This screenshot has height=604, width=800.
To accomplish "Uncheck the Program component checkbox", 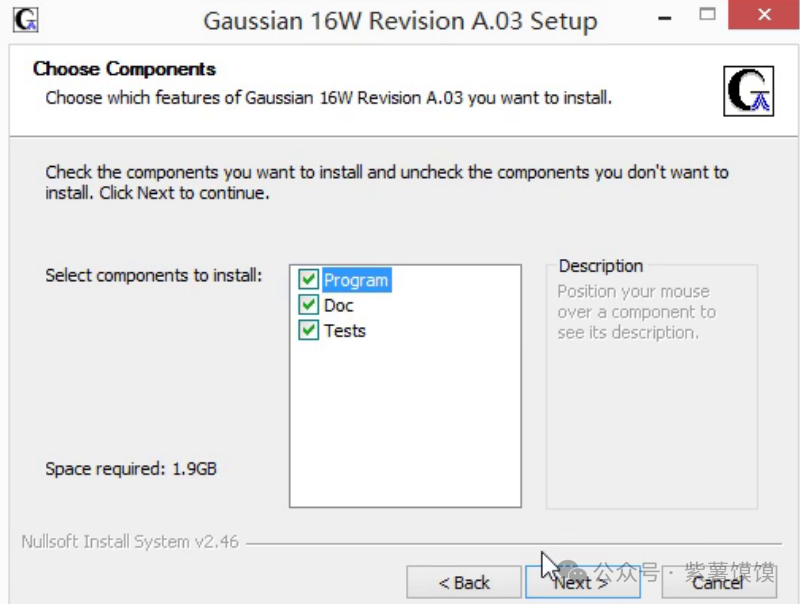I will click(x=309, y=280).
